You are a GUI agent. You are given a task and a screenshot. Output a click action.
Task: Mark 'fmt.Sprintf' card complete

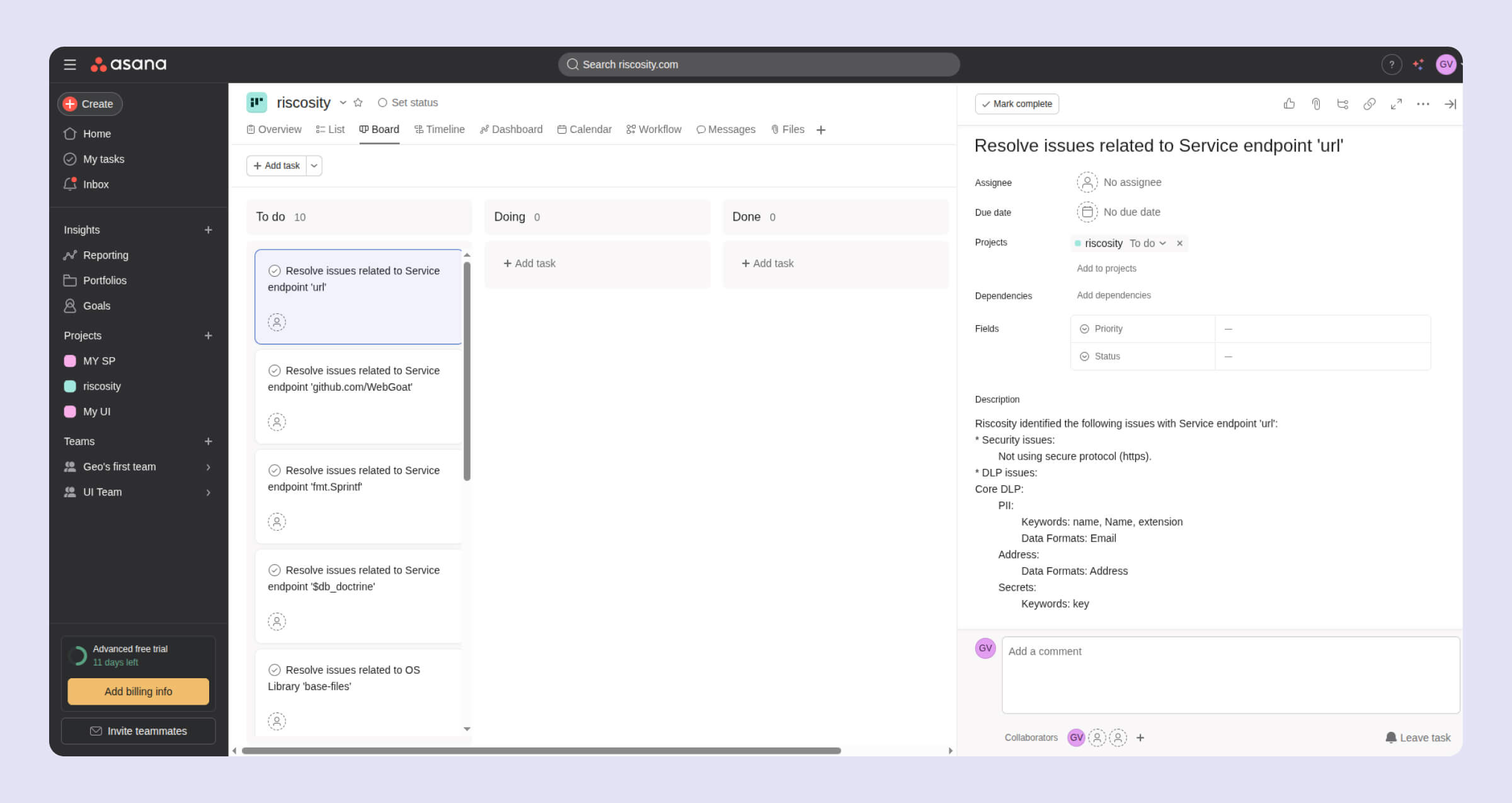[274, 470]
